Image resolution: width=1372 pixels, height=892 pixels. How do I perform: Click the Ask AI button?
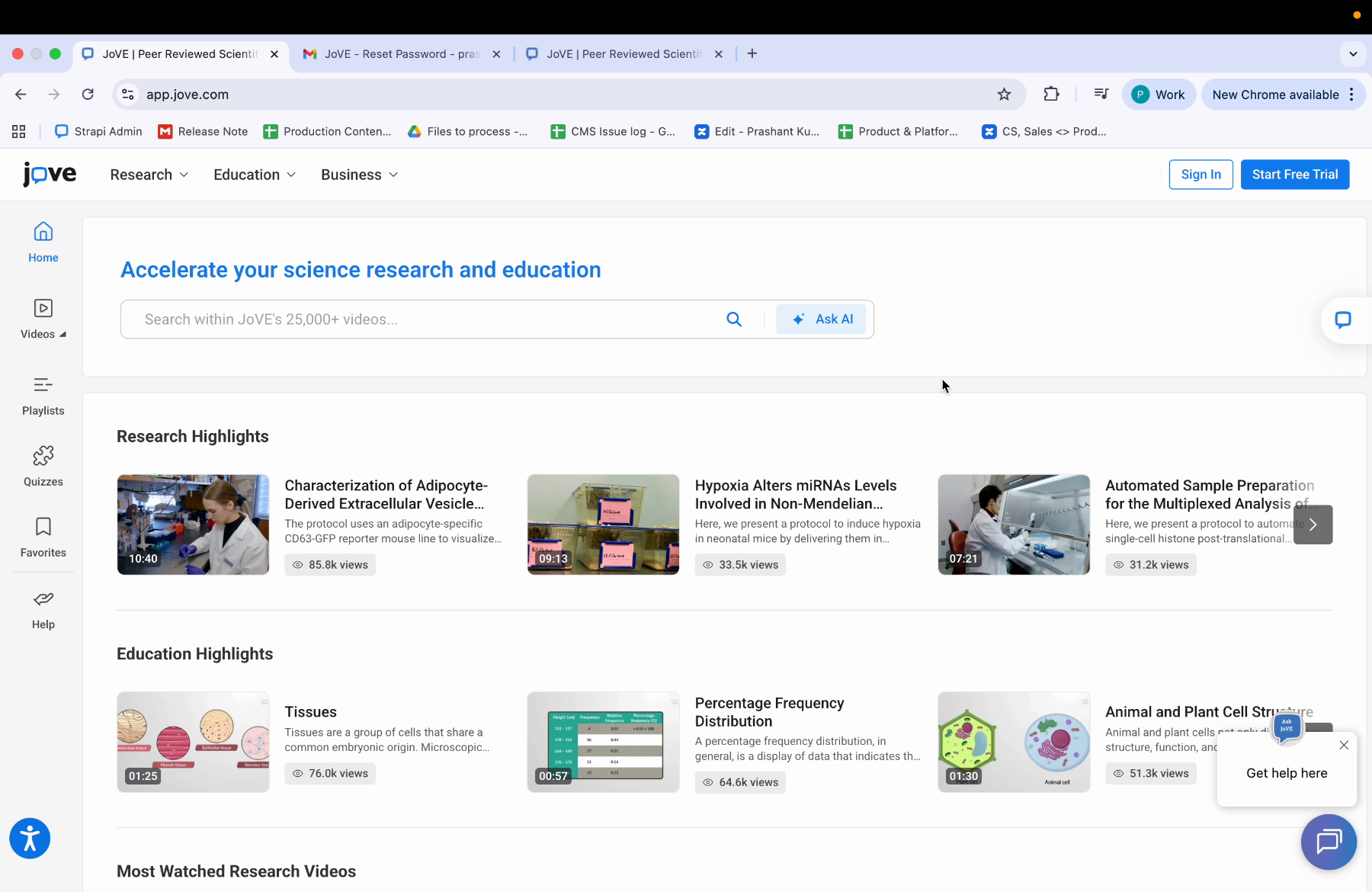pyautogui.click(x=822, y=319)
